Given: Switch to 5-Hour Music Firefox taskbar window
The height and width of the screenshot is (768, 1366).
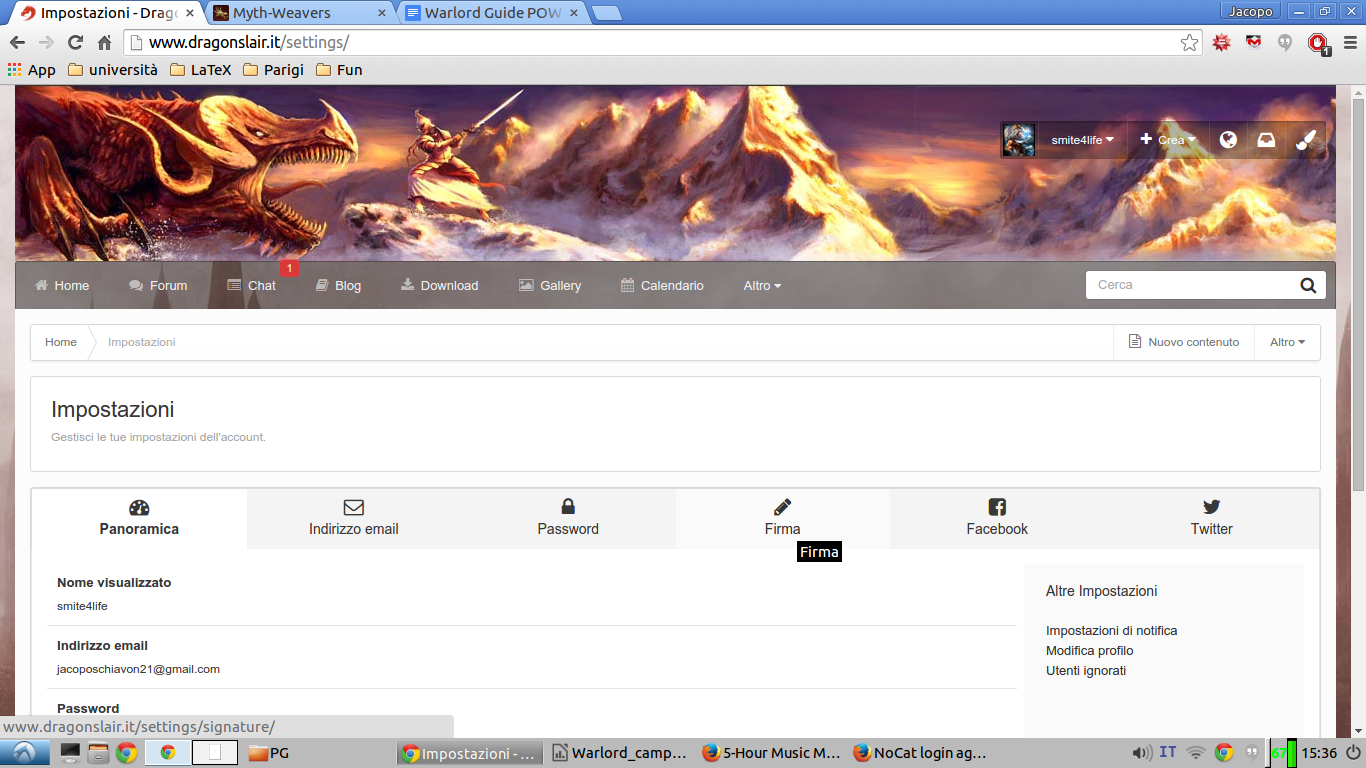Looking at the screenshot, I should pos(771,753).
